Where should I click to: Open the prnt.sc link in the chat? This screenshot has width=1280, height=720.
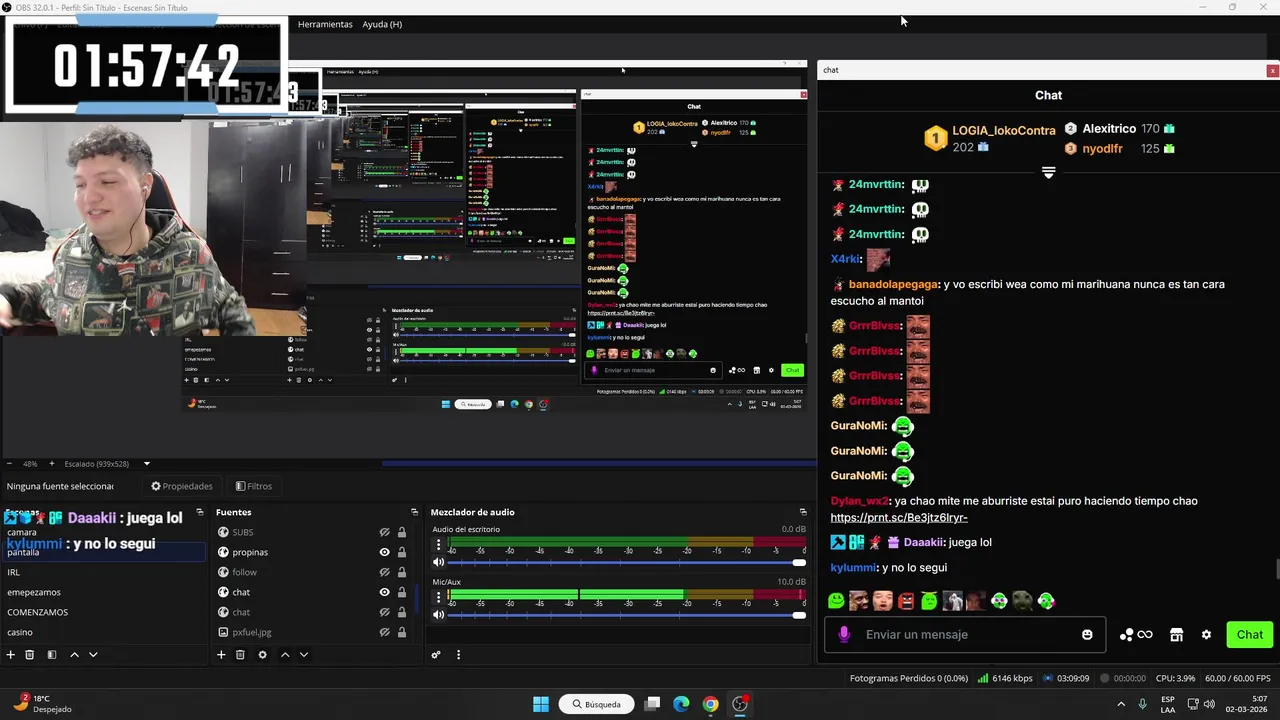[899, 518]
